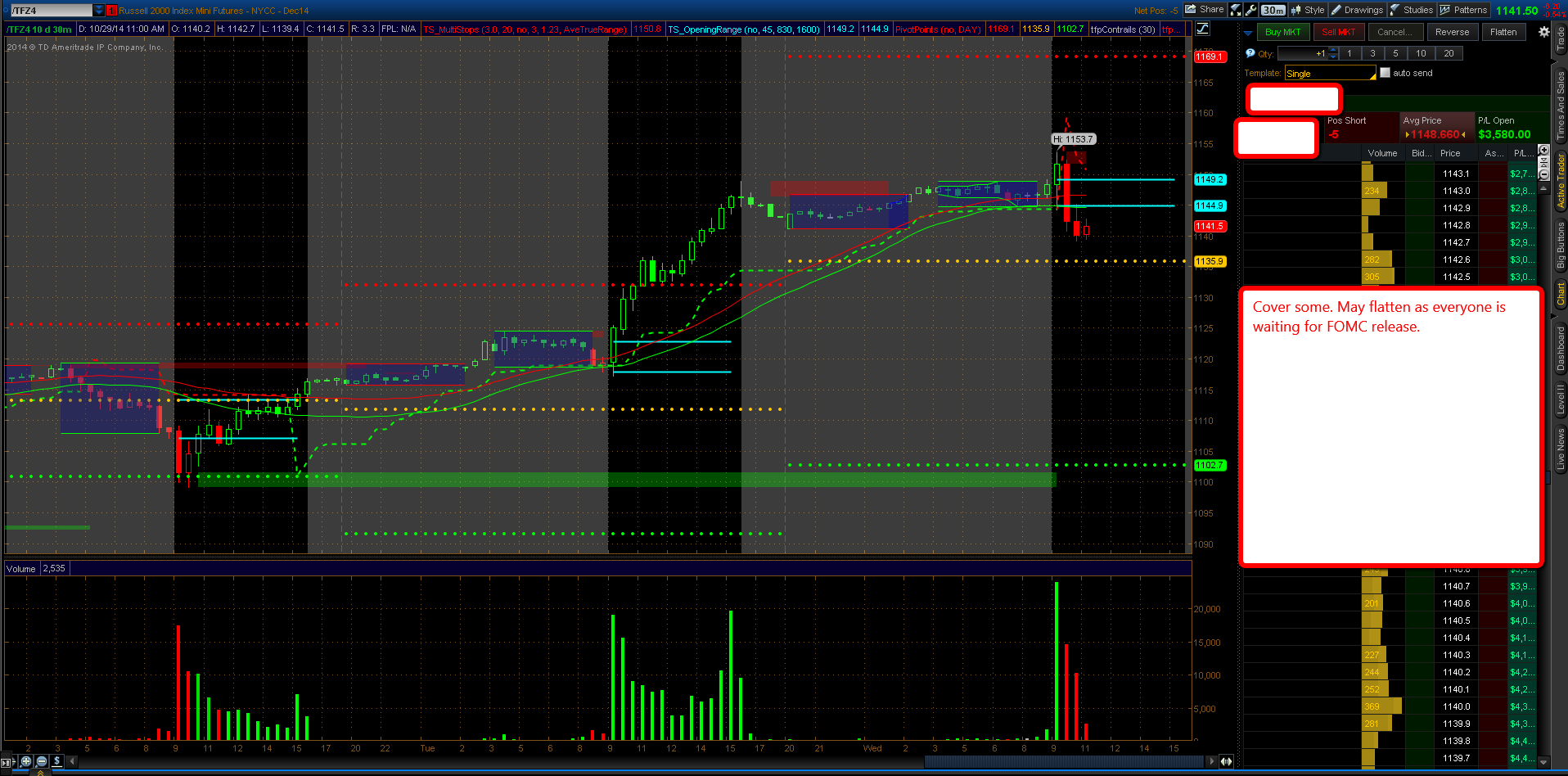Open the Level II side tab
This screenshot has height=776, width=1568.
pyautogui.click(x=1560, y=400)
